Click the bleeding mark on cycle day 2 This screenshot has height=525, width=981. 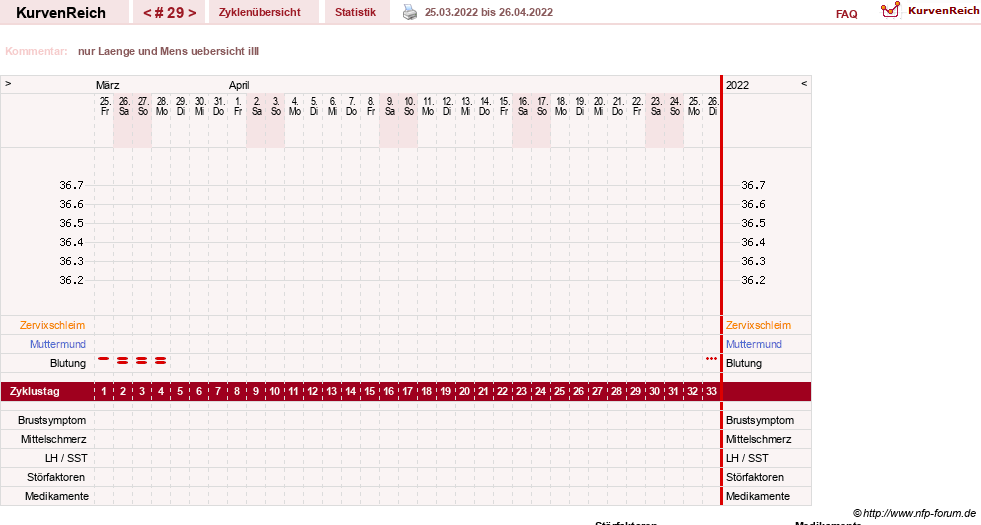(123, 360)
